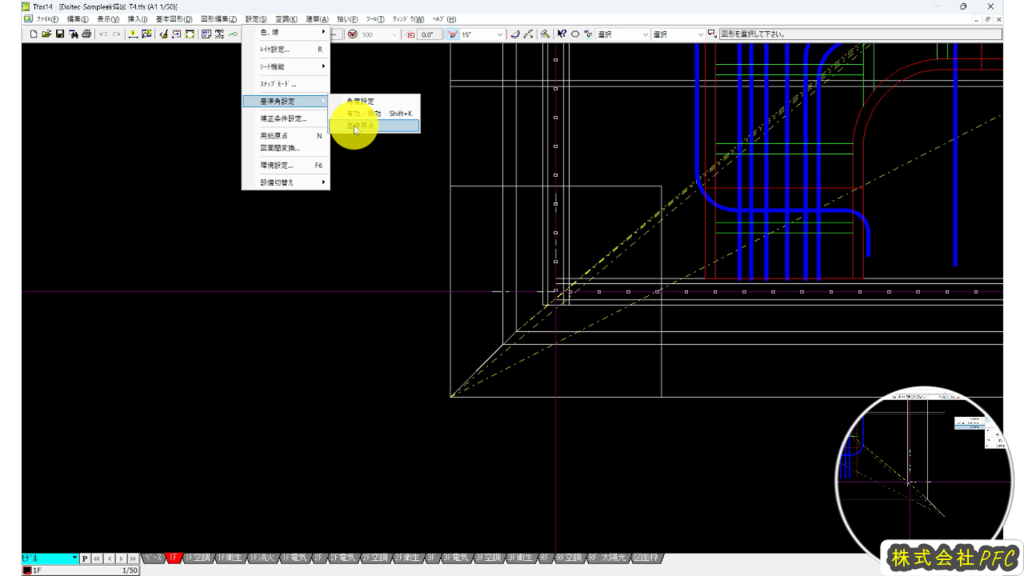Click the Print icon in toolbar
The height and width of the screenshot is (576, 1024).
(87, 34)
